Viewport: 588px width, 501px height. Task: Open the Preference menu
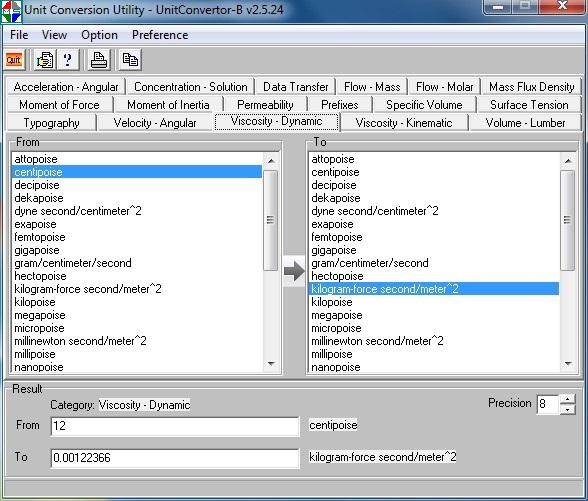(x=160, y=35)
